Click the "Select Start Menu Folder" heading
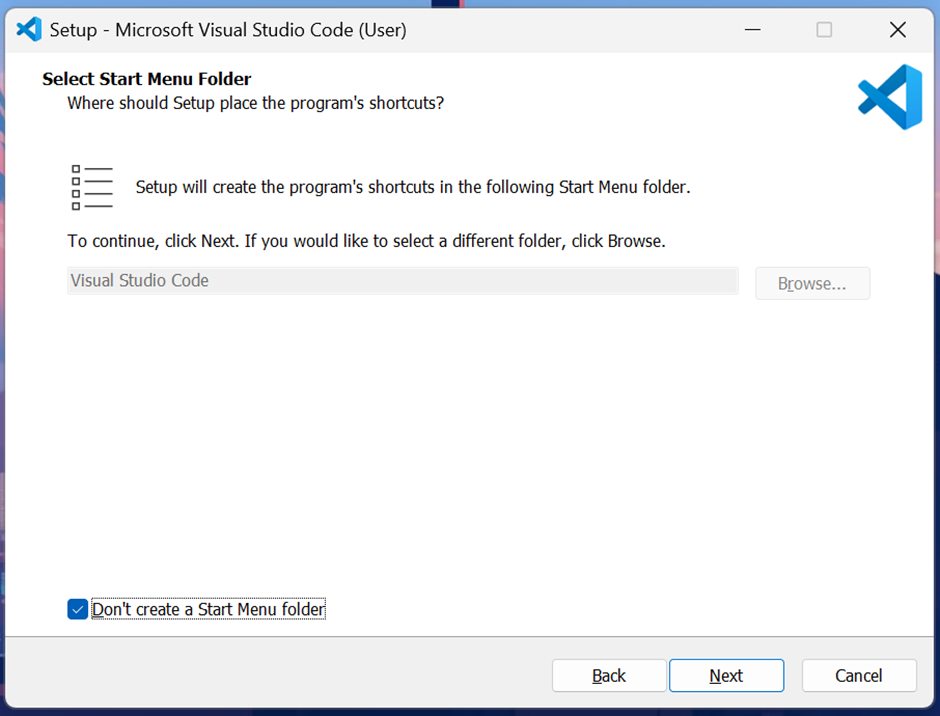 (x=147, y=79)
